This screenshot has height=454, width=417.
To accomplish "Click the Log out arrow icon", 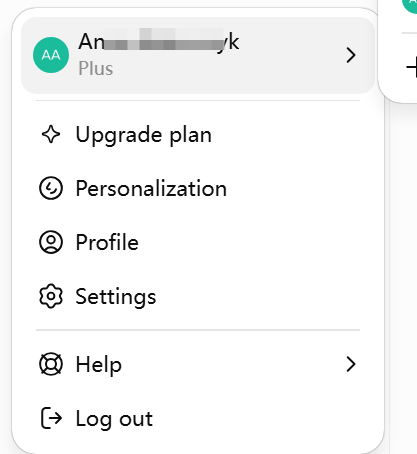I will tap(51, 418).
